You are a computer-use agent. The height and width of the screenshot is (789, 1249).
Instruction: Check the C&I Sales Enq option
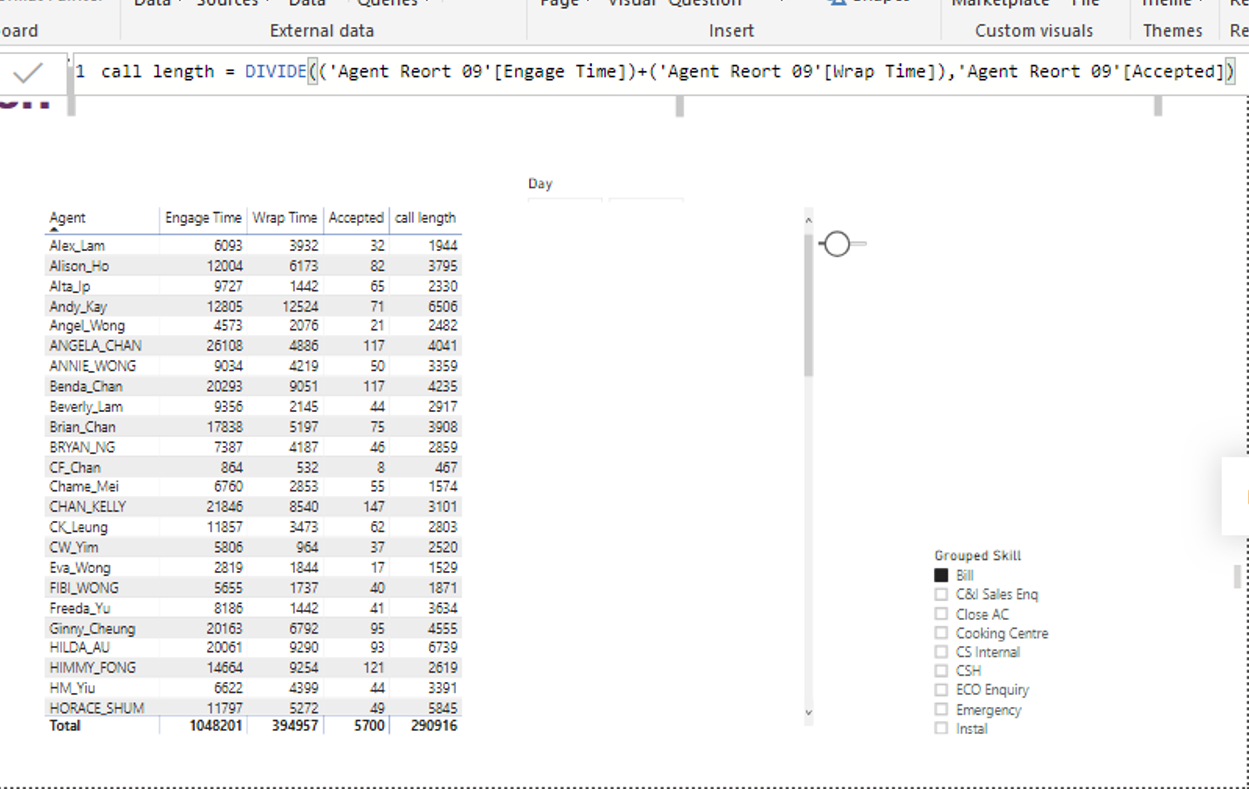tap(941, 594)
